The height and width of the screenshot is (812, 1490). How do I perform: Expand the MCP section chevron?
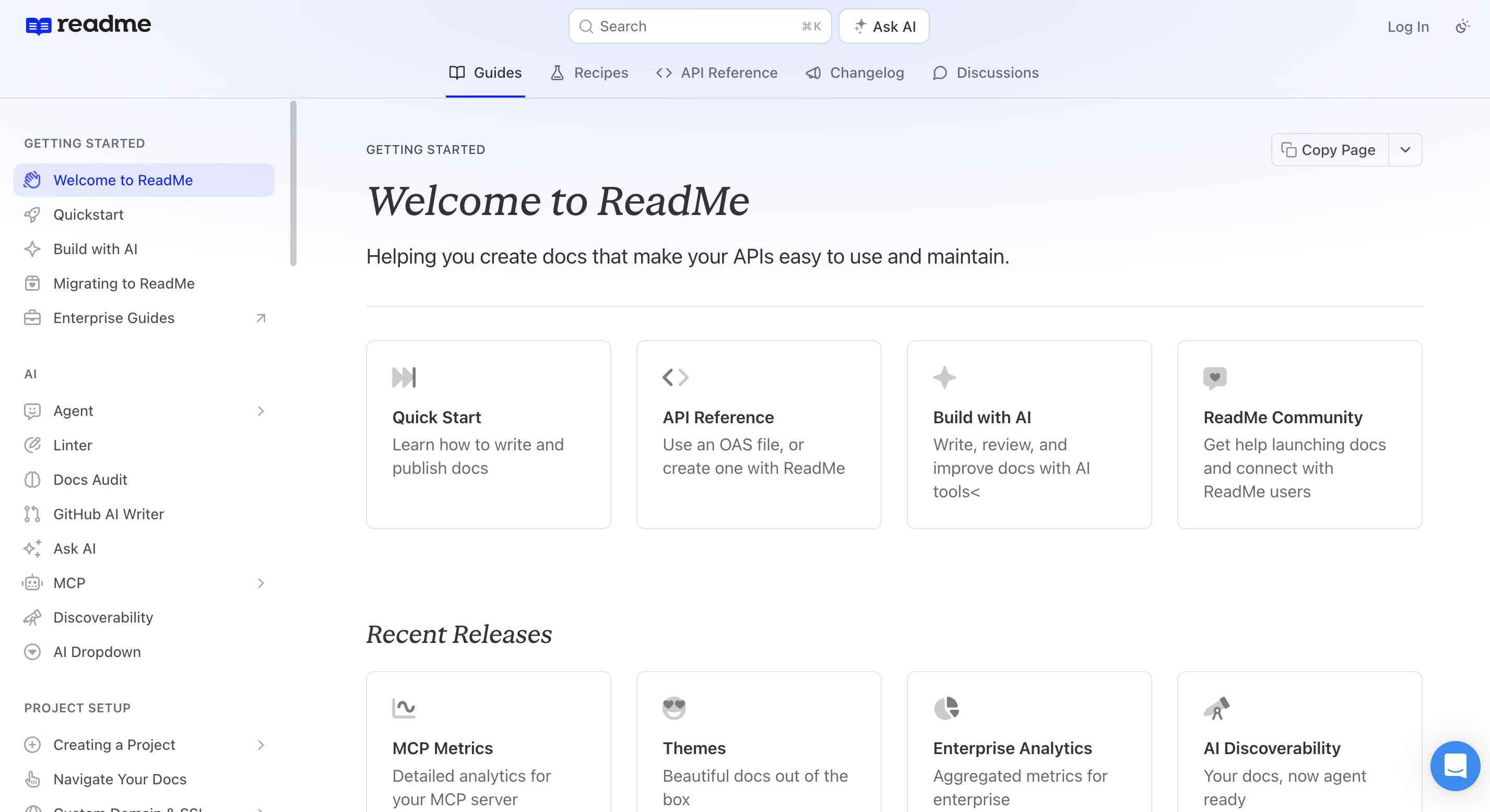coord(261,583)
